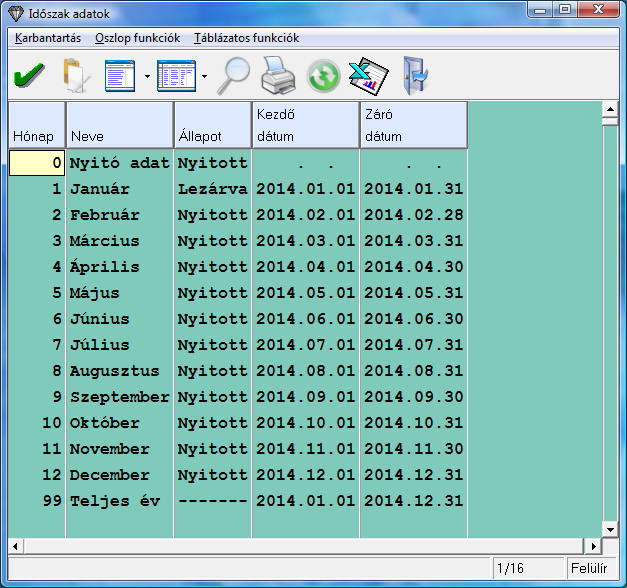The width and height of the screenshot is (627, 588).
Task: Open the Karbantartás menu
Action: click(48, 38)
